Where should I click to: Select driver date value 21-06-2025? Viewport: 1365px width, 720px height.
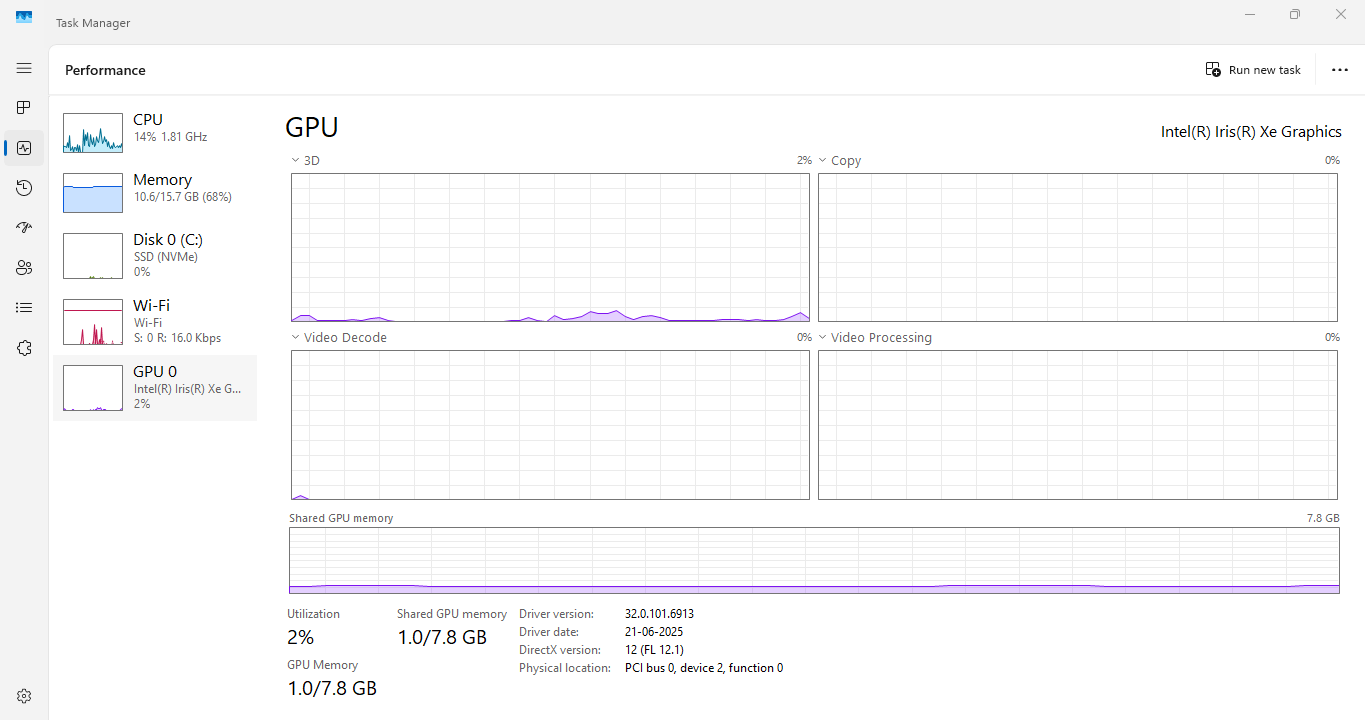point(654,632)
